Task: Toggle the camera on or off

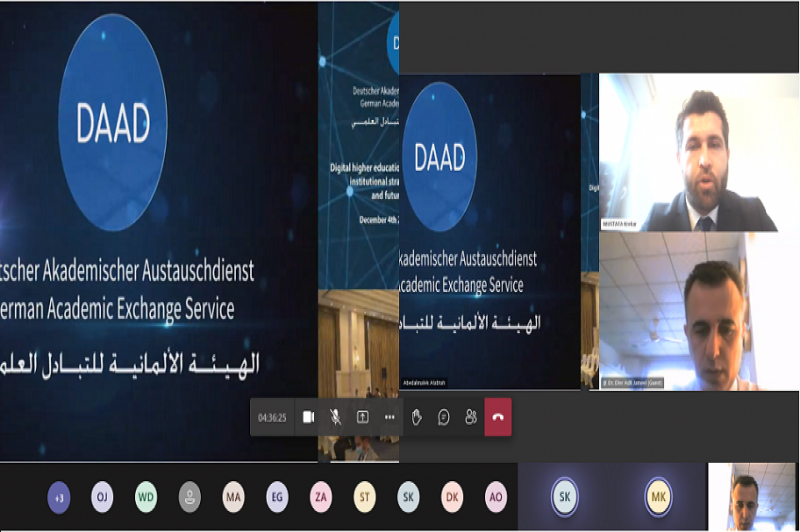Action: [308, 417]
